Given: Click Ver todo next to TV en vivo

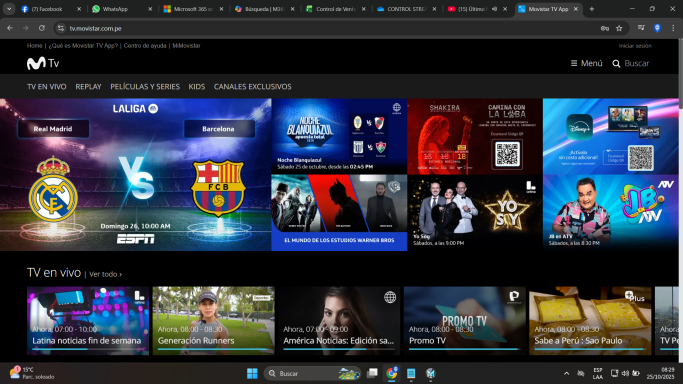Looking at the screenshot, I should coord(105,274).
